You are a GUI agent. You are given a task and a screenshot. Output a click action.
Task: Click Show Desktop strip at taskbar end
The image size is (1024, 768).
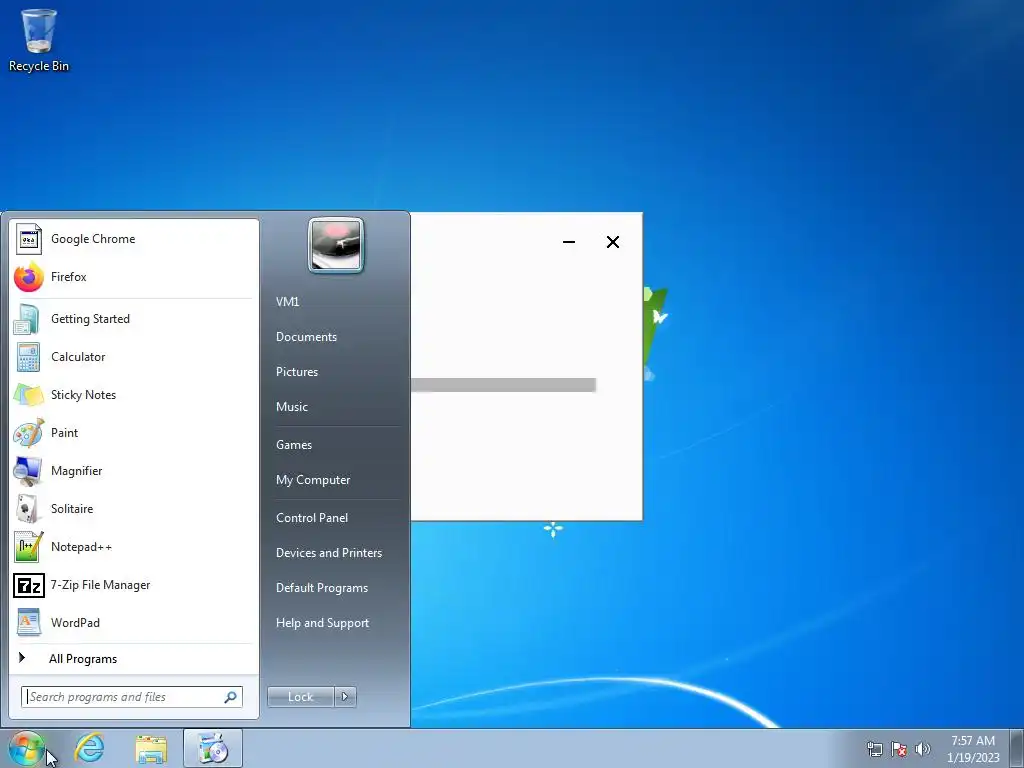[1017, 748]
